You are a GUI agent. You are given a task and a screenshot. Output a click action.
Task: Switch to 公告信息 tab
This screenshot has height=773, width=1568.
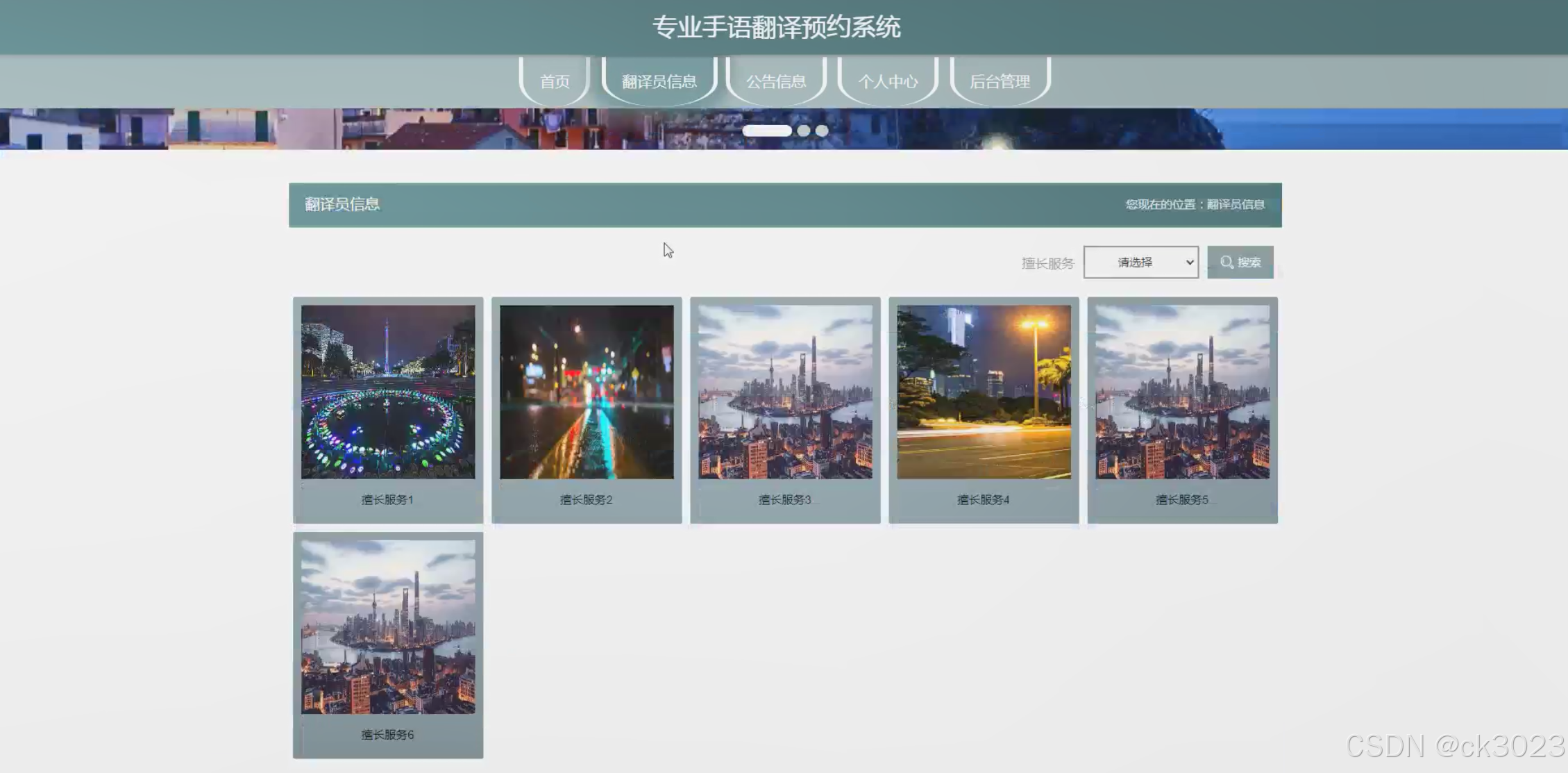point(776,82)
